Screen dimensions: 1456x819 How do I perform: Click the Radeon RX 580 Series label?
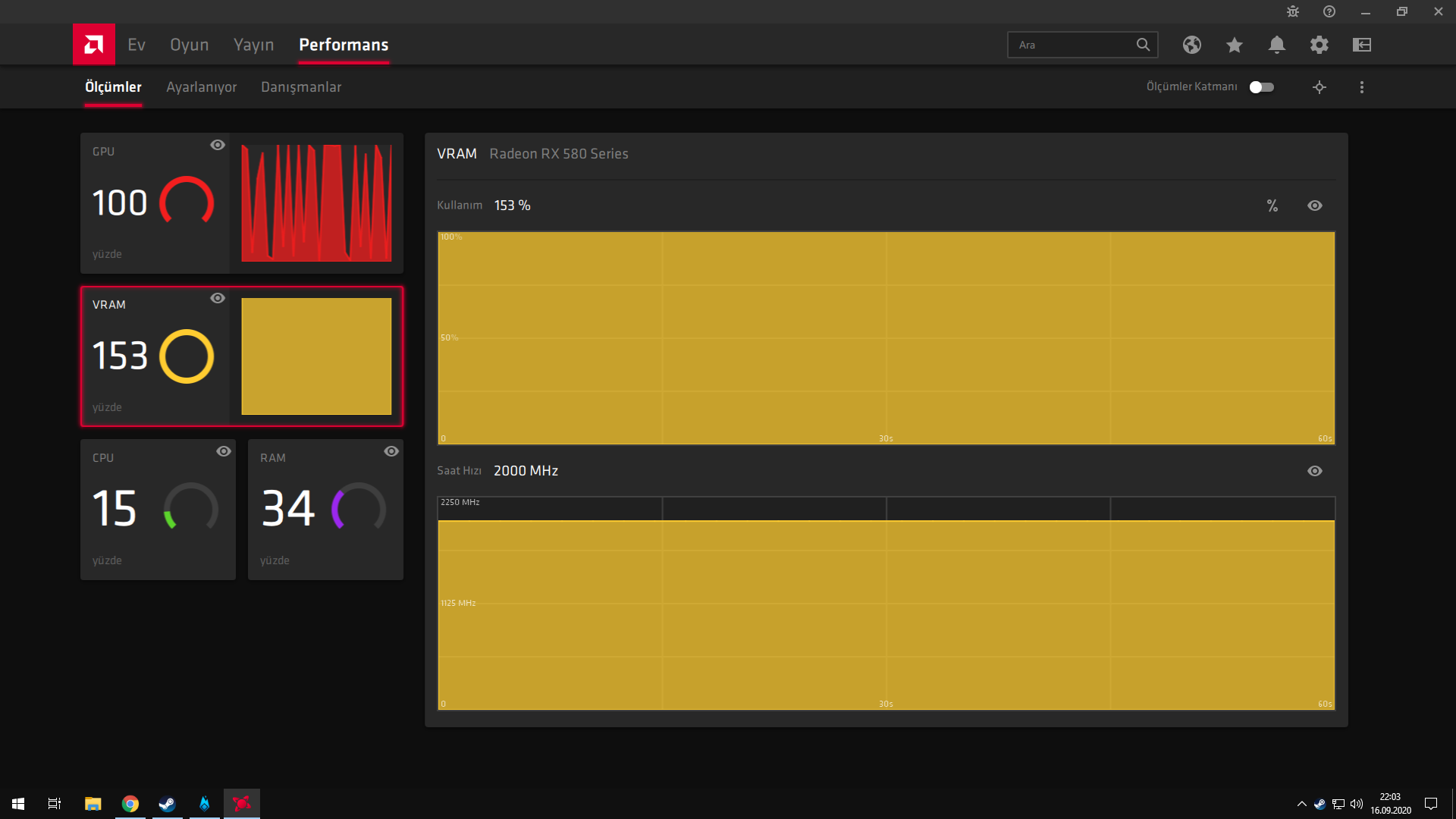coord(559,154)
